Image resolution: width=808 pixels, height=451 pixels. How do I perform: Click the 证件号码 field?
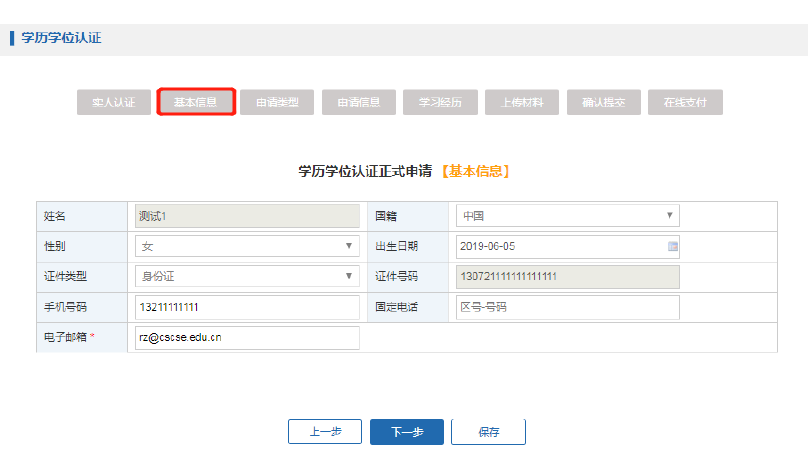[x=567, y=276]
